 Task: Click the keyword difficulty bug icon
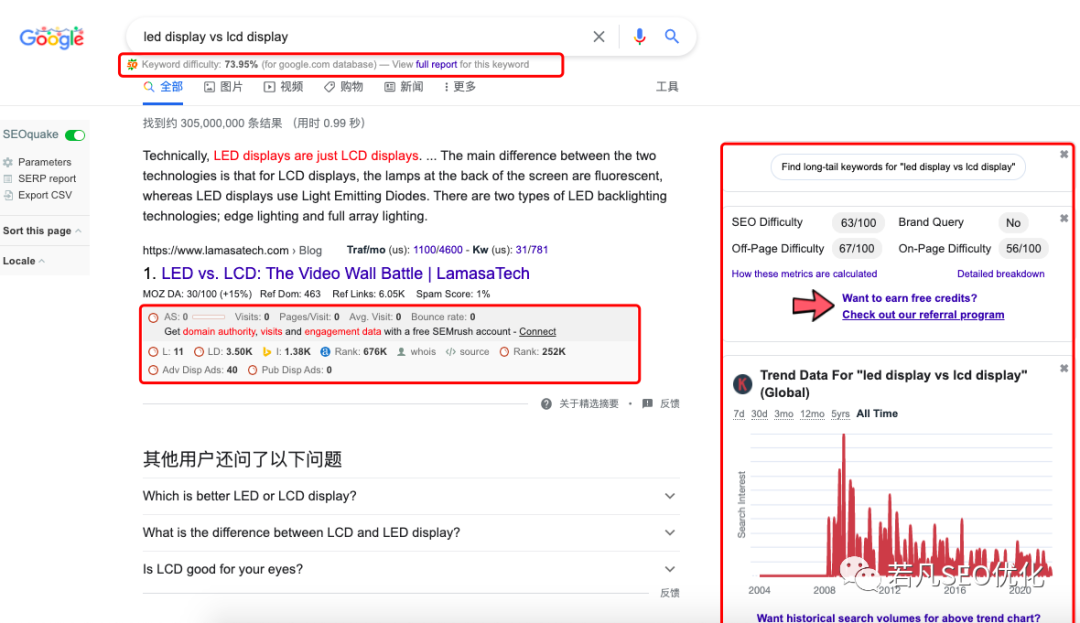click(132, 64)
